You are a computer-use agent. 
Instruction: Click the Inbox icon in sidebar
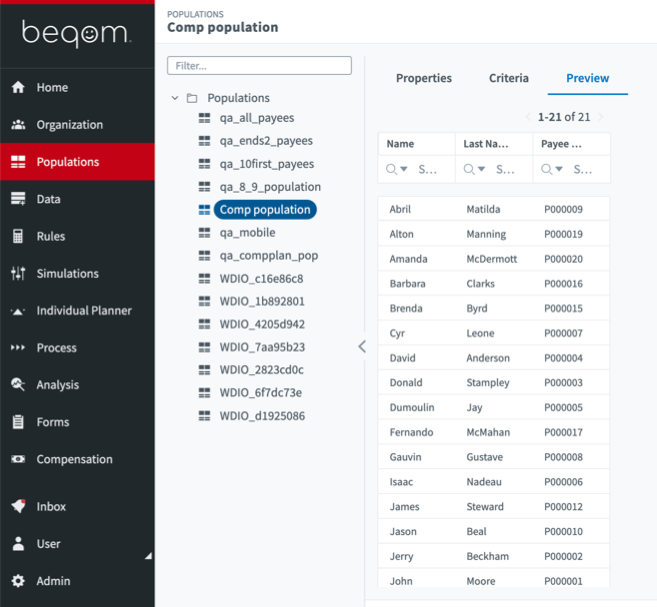point(18,507)
